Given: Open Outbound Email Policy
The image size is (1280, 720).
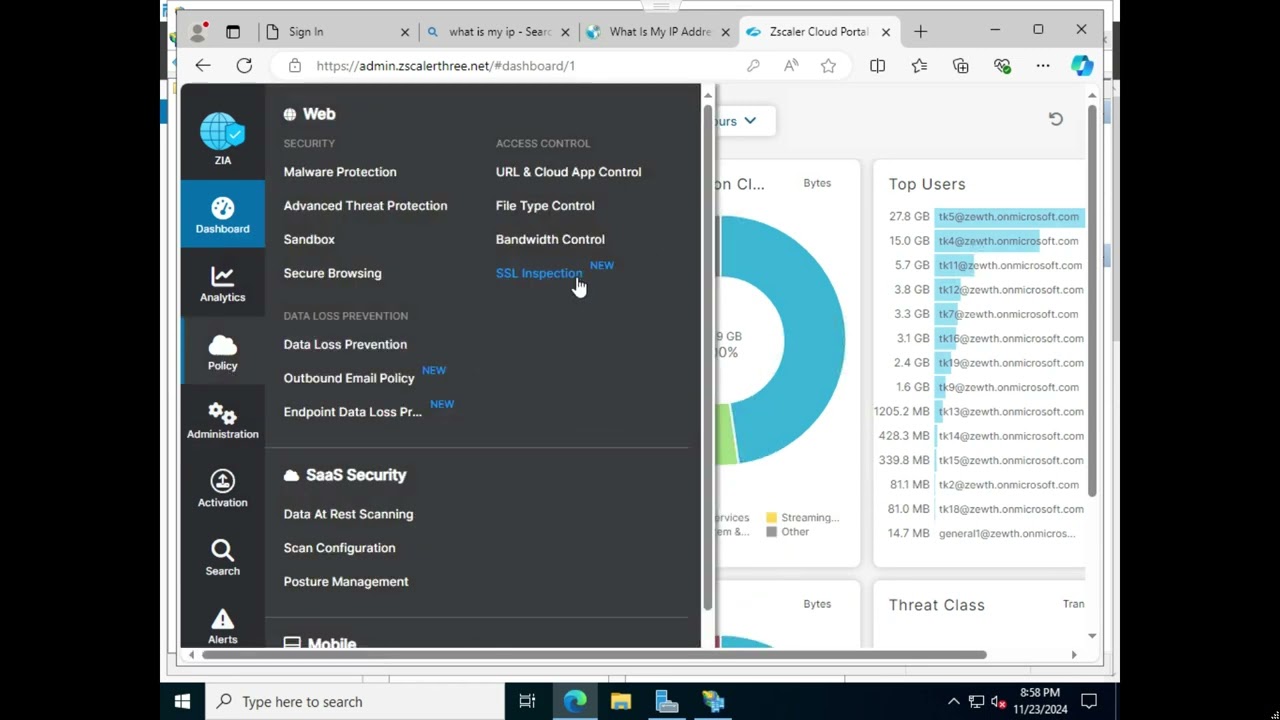Looking at the screenshot, I should (349, 378).
